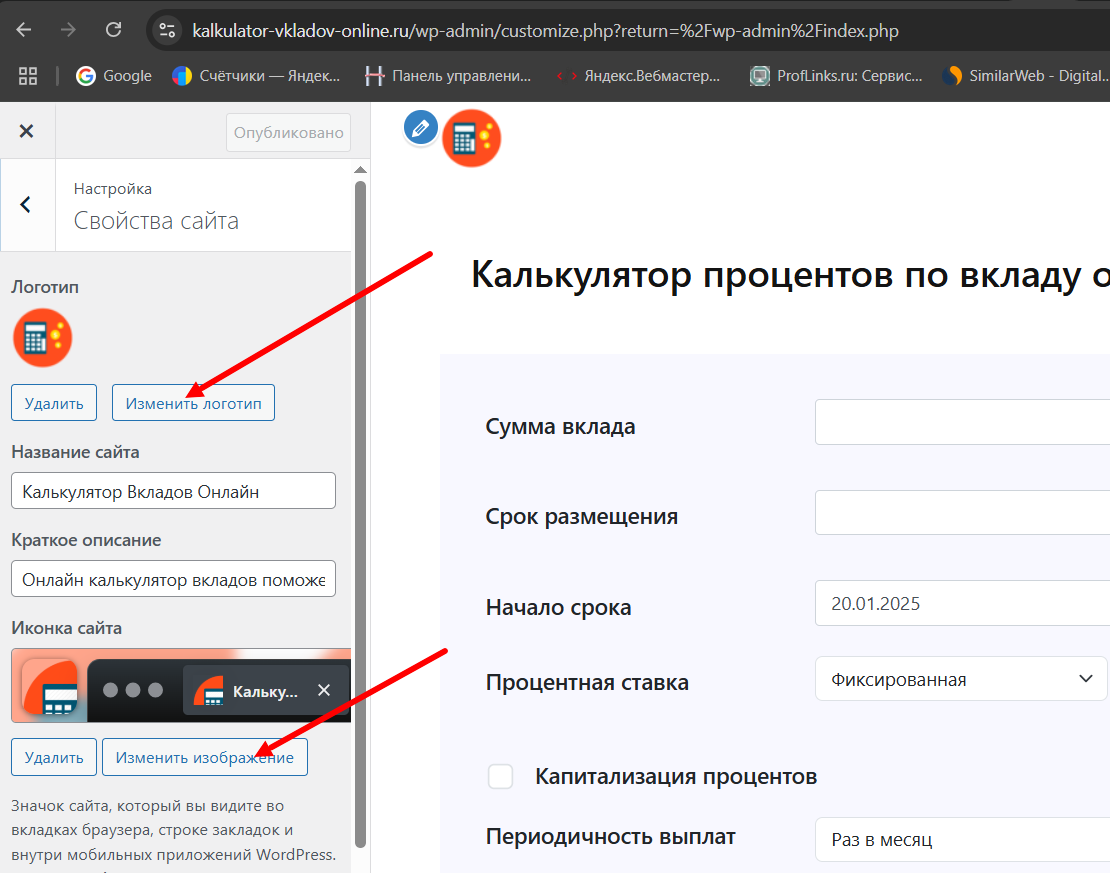
Task: Click the Изменить логотип button
Action: [193, 402]
